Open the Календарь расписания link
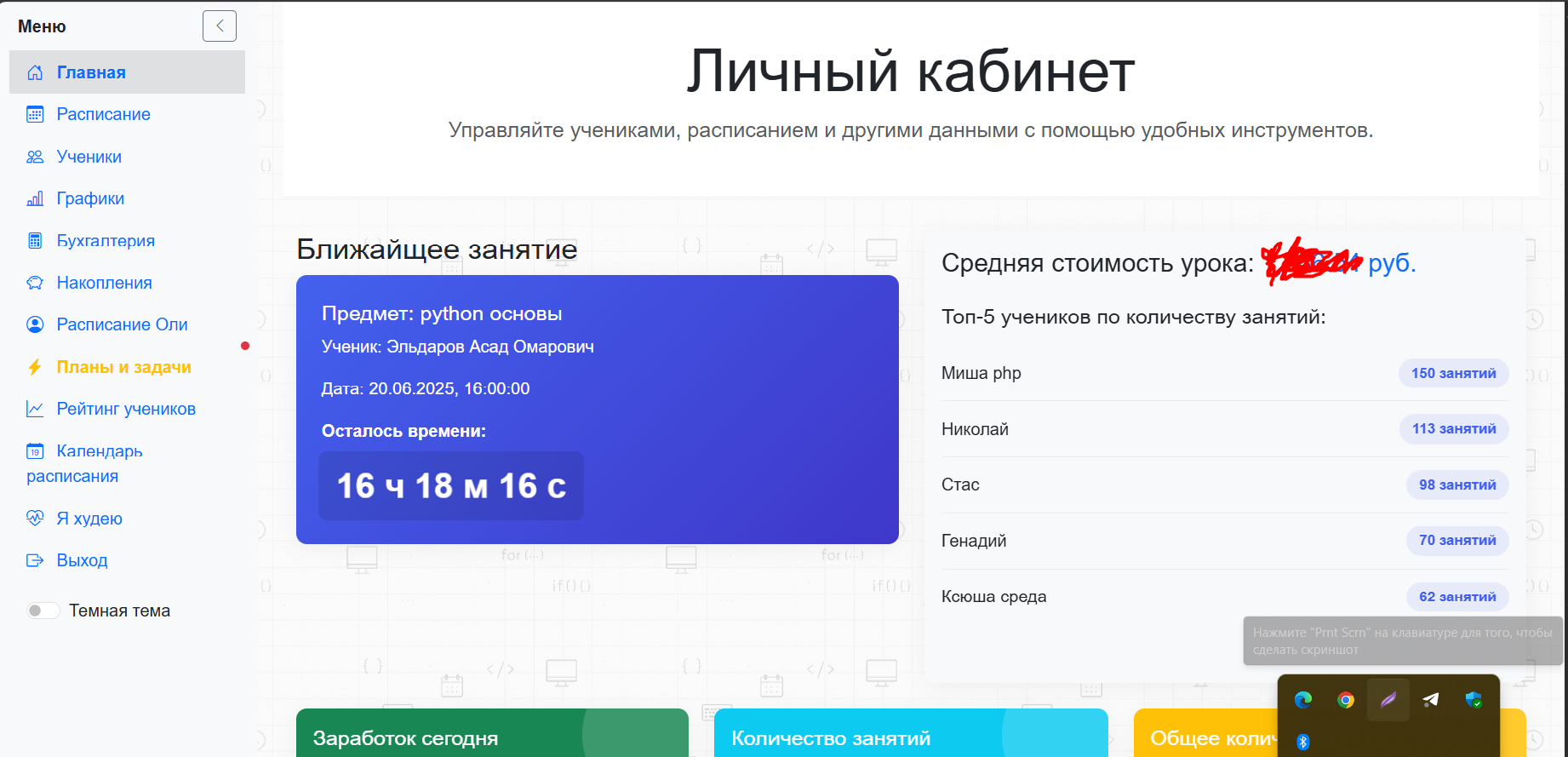 (x=127, y=463)
